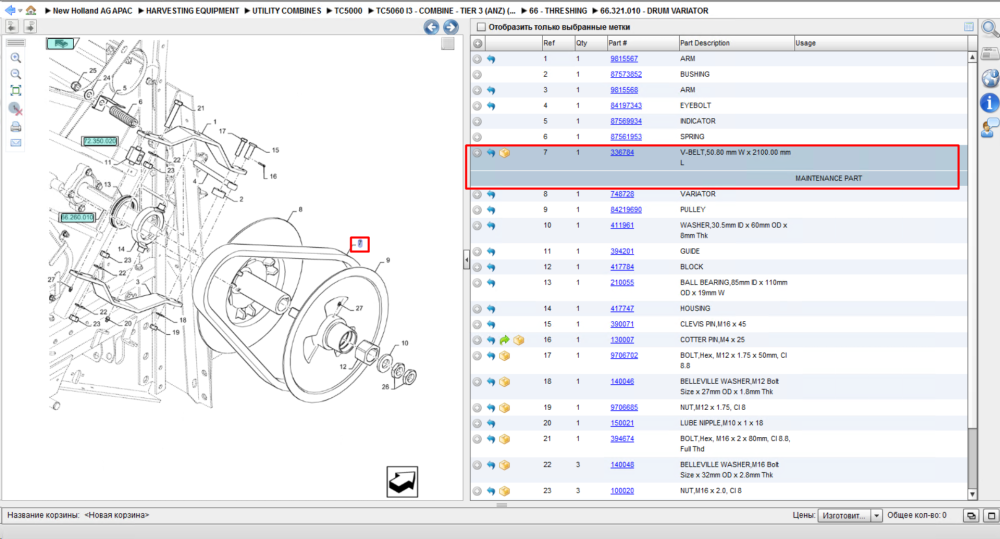This screenshot has width=1000, height=539.
Task: Open the Цены price type dropdown arrow
Action: [876, 515]
